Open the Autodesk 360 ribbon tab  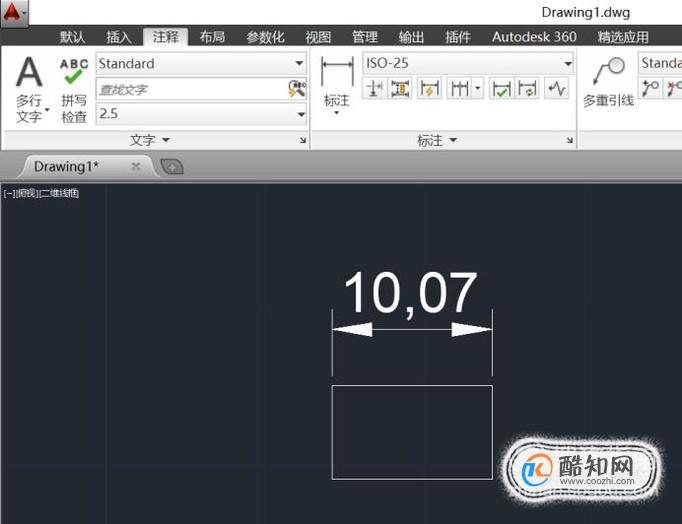point(535,37)
